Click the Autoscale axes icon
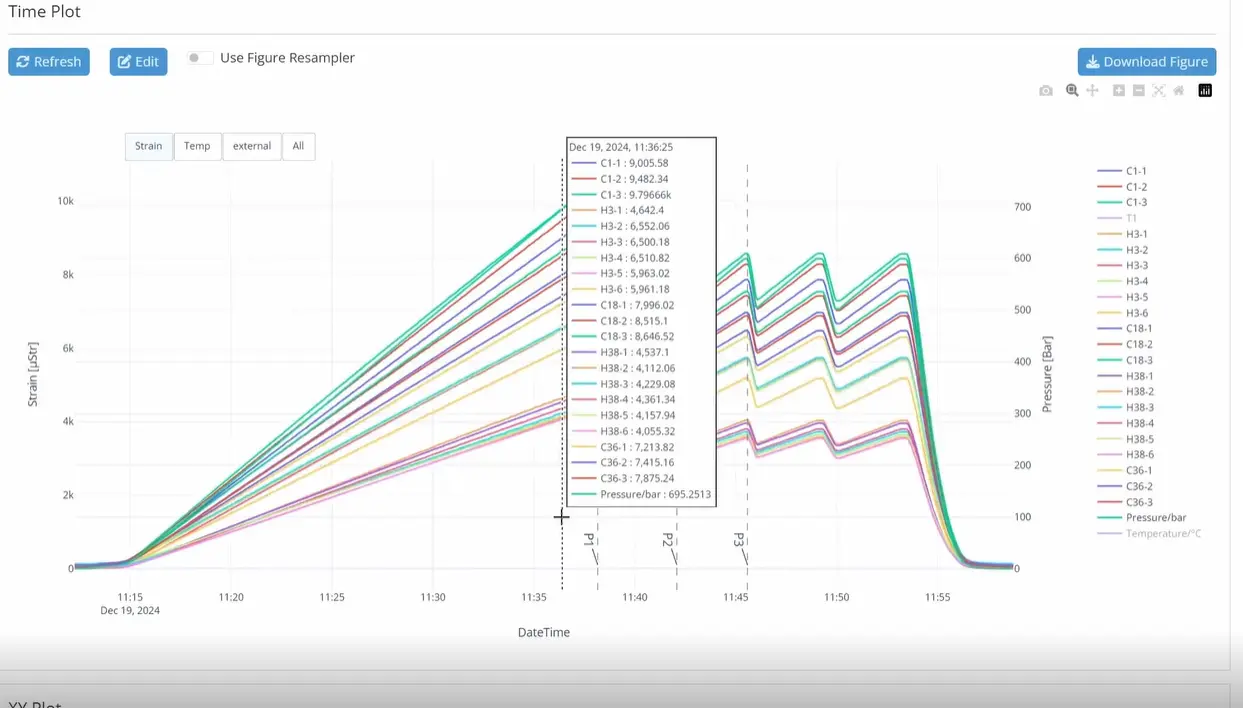The width and height of the screenshot is (1243, 708). 1159,91
